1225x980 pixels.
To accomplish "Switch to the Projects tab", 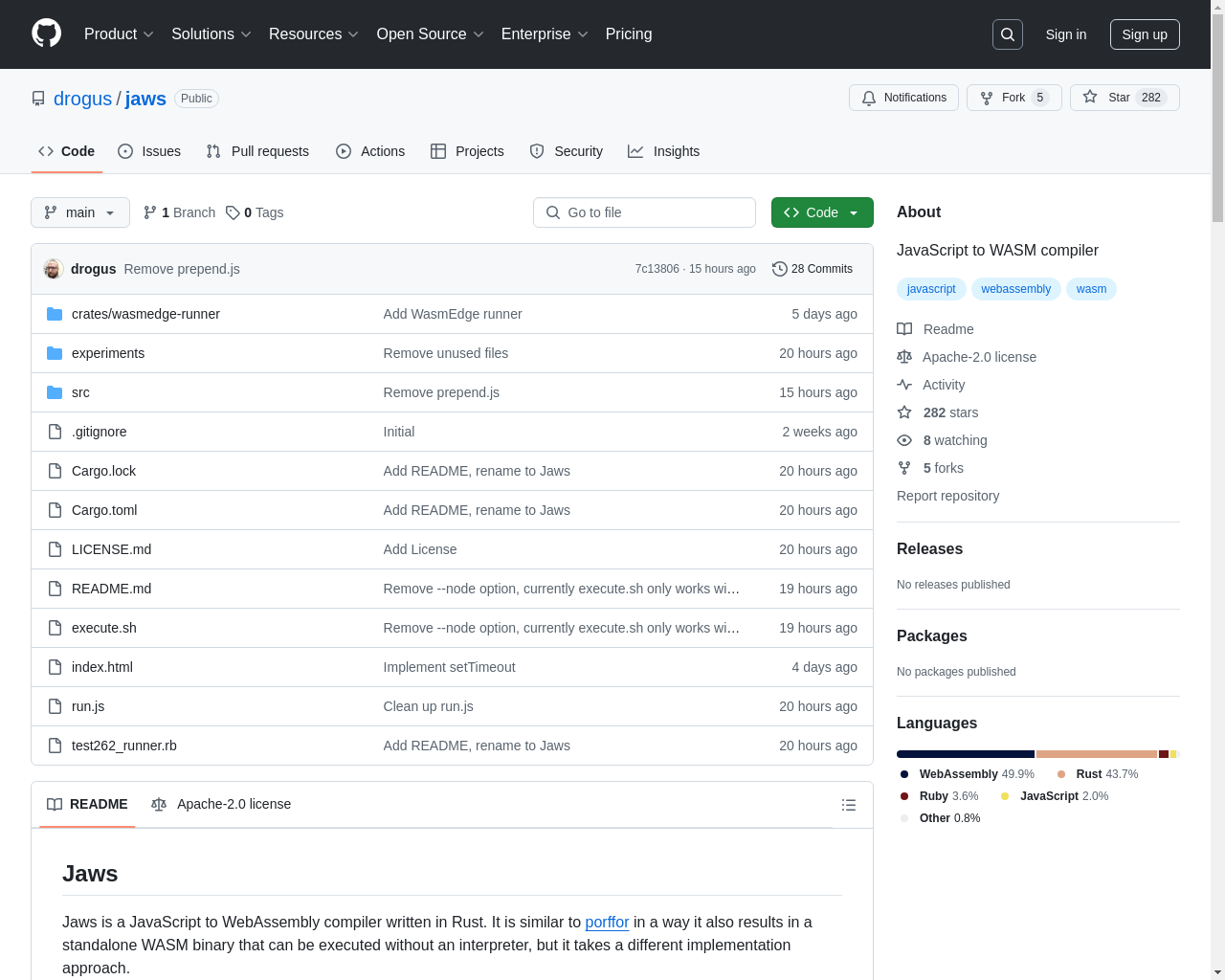I will 467,151.
